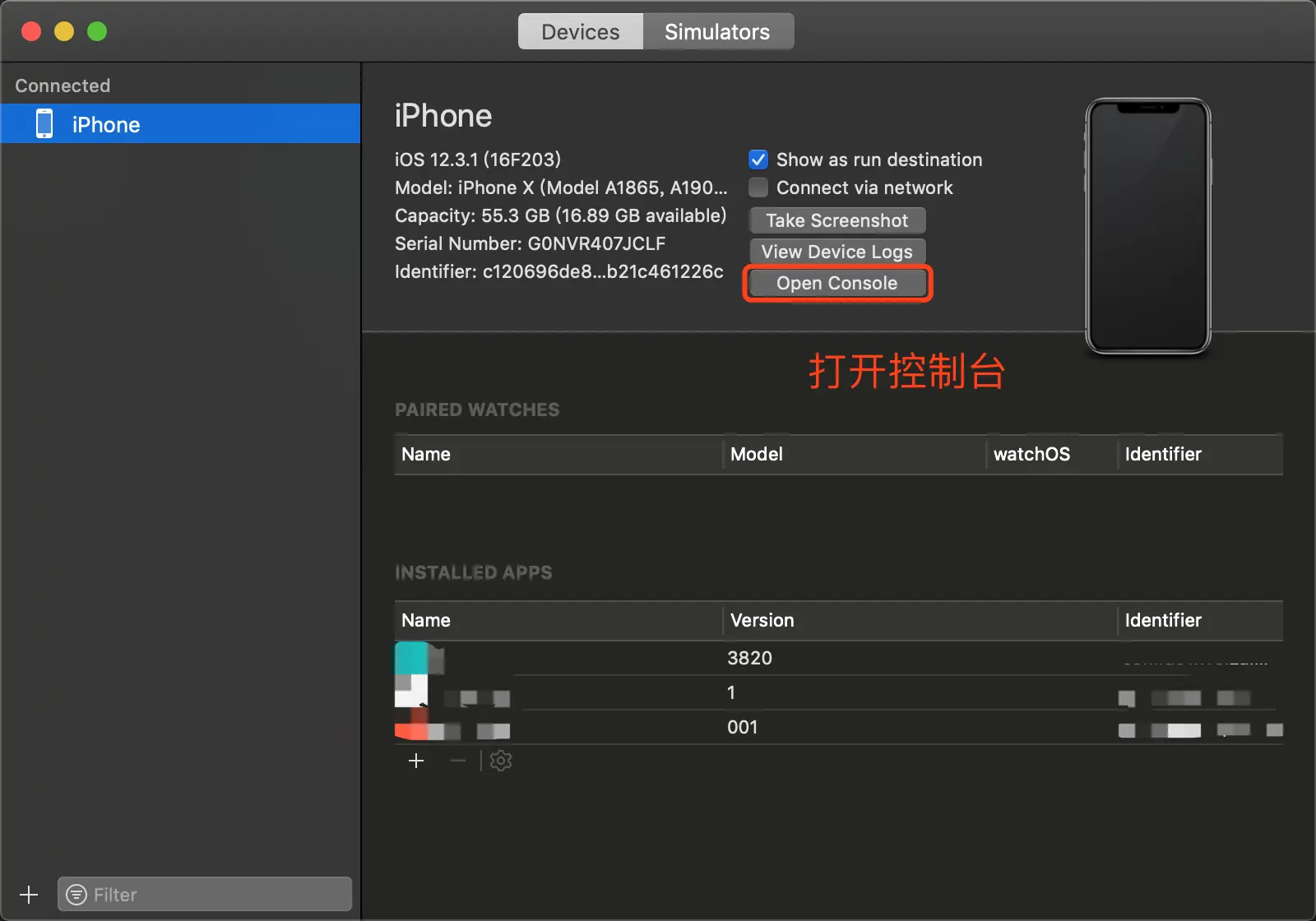
Task: Click the INSTALLED APPS section label
Action: [x=474, y=572]
